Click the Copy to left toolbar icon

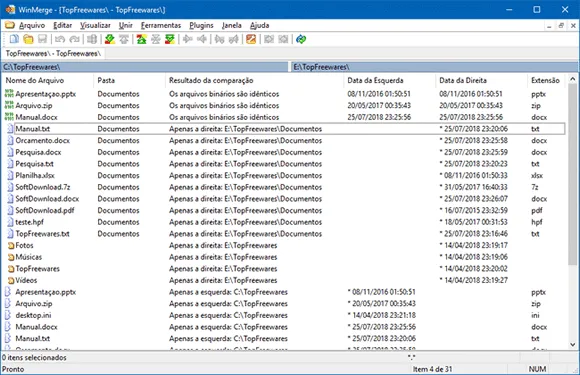(x=202, y=39)
